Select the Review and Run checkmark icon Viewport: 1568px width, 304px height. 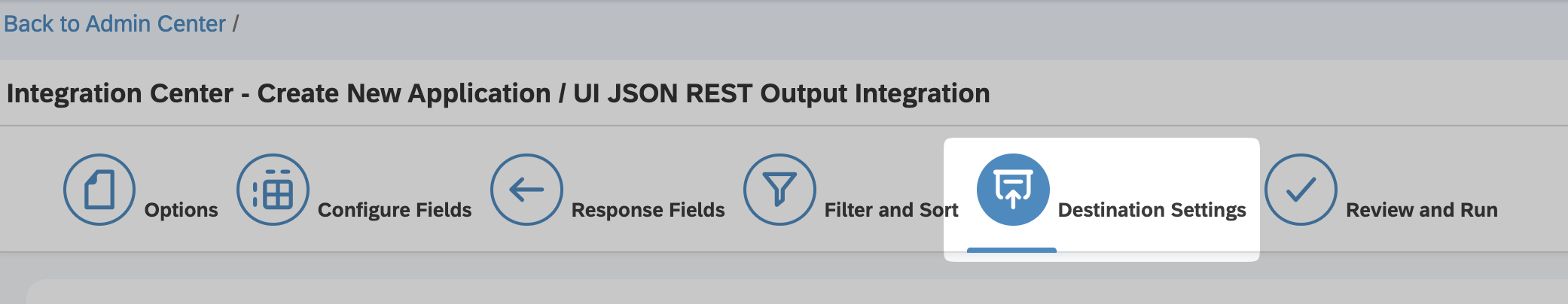pyautogui.click(x=1301, y=190)
